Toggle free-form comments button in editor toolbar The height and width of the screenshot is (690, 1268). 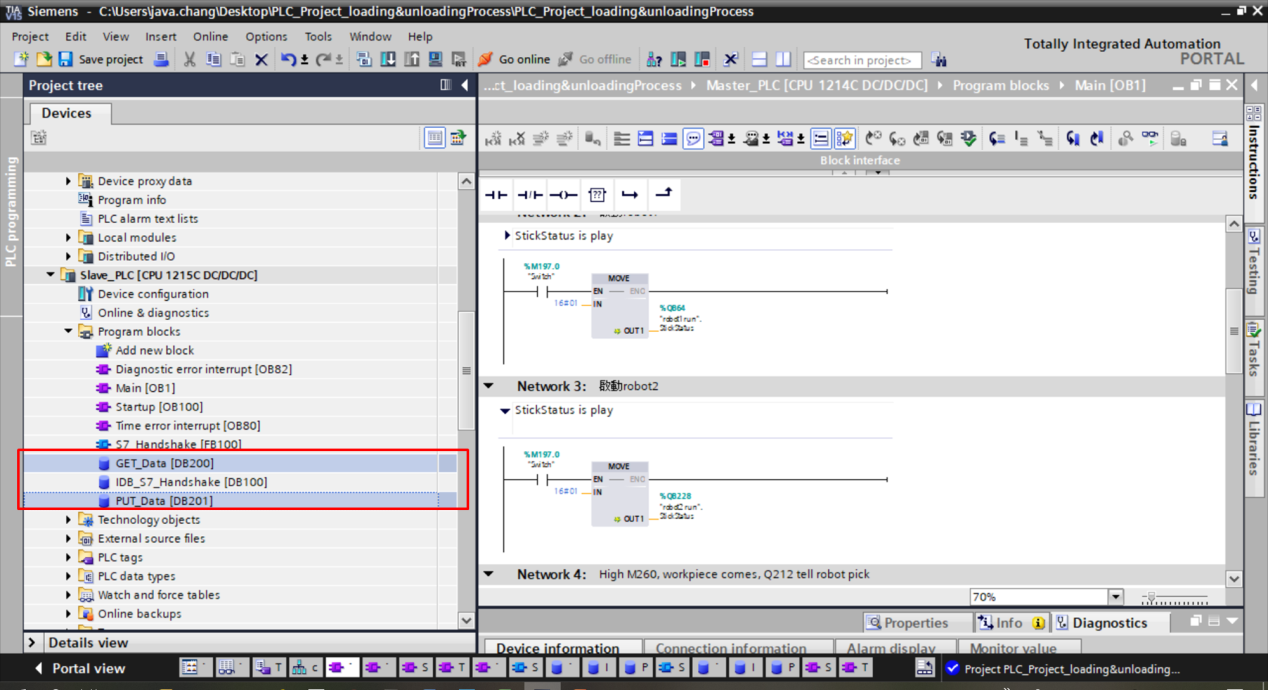coord(693,139)
